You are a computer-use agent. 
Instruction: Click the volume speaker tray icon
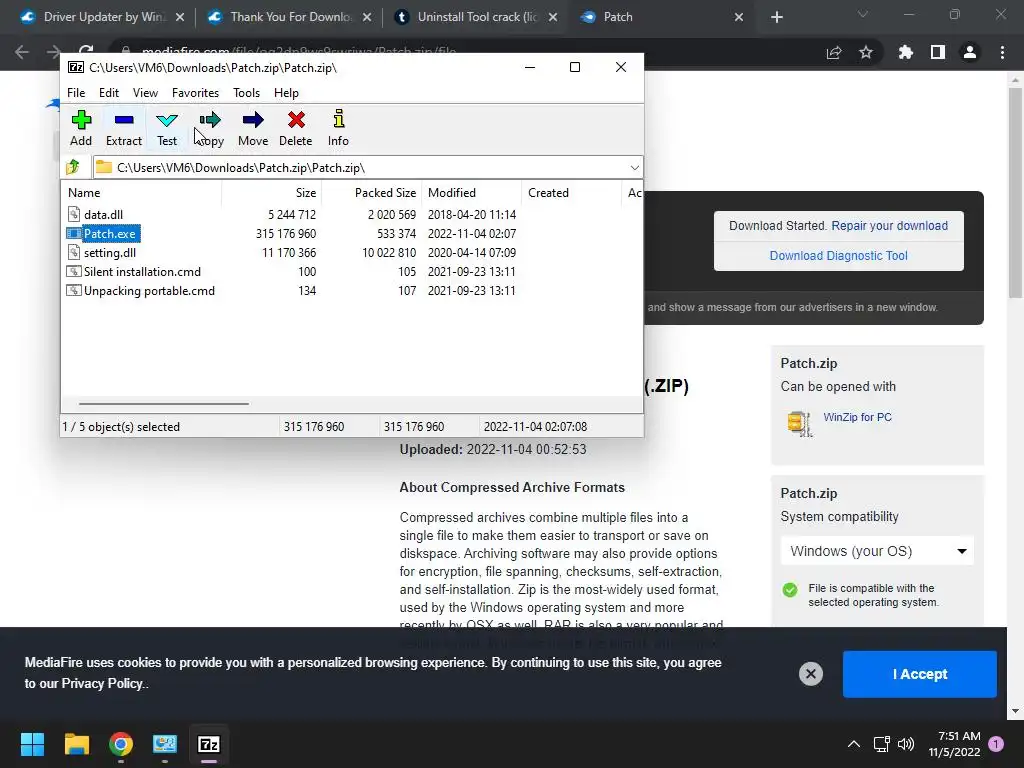(x=906, y=744)
